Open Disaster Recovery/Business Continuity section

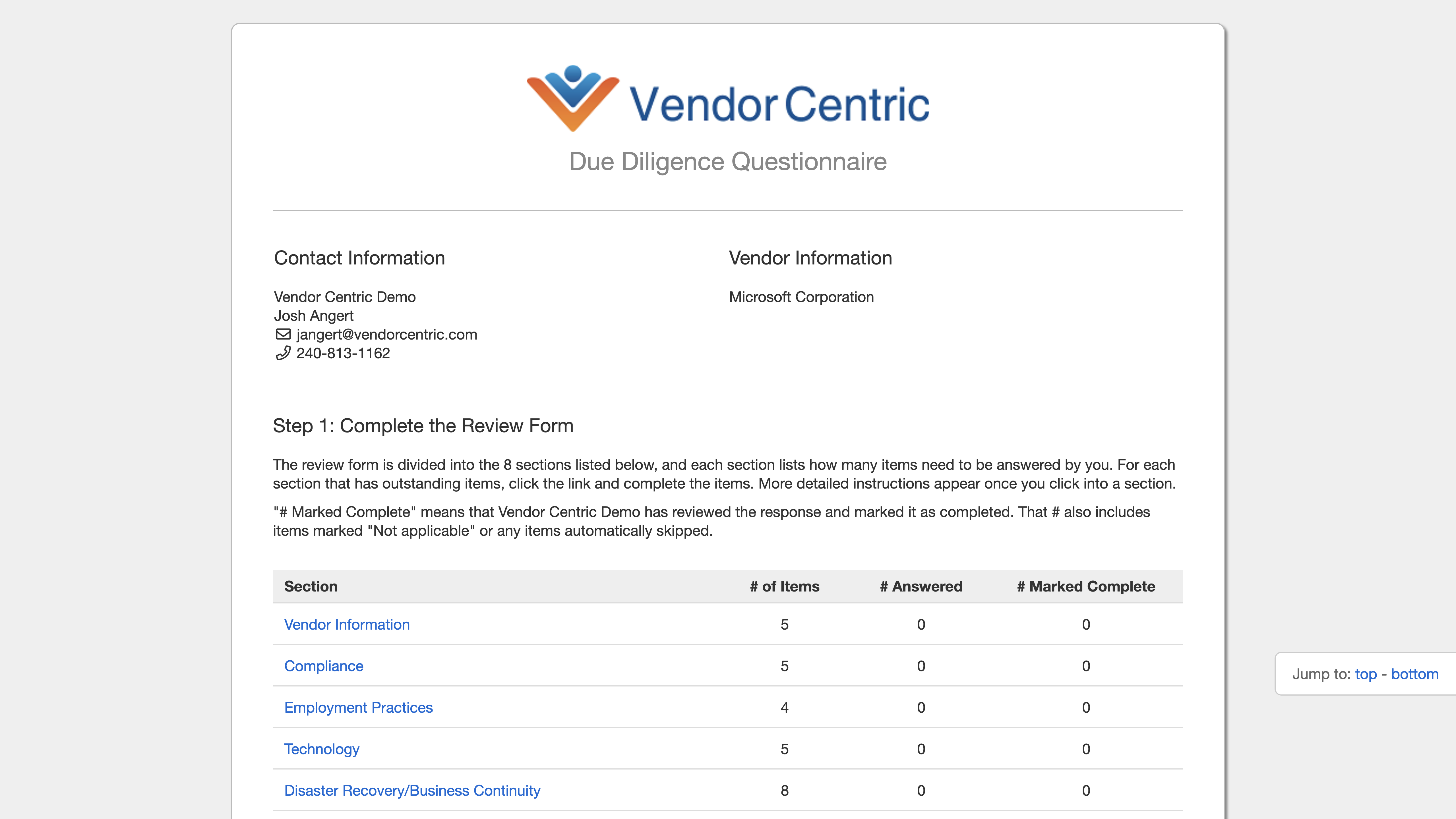412,790
